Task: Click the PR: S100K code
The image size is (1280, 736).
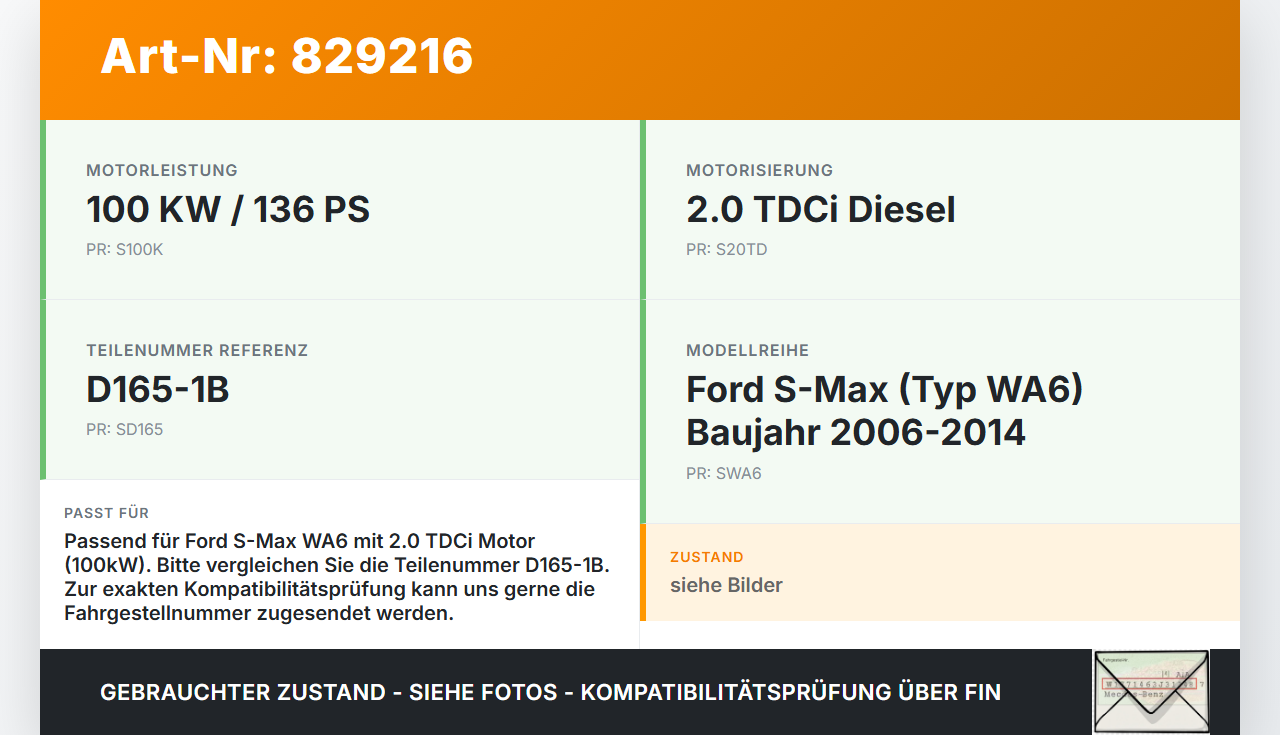Action: coord(124,250)
